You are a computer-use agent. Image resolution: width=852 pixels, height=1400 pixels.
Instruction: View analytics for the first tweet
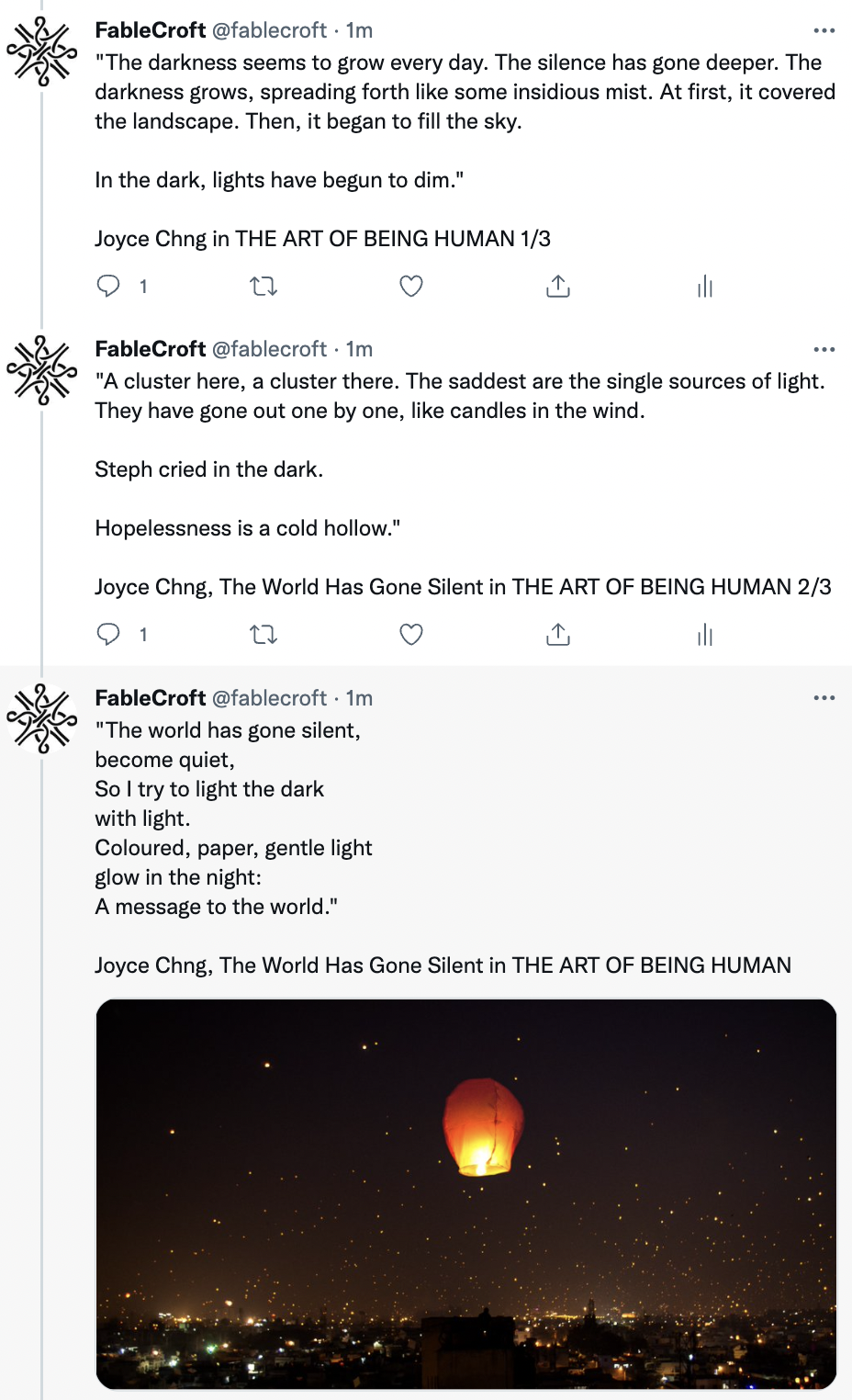coord(705,287)
